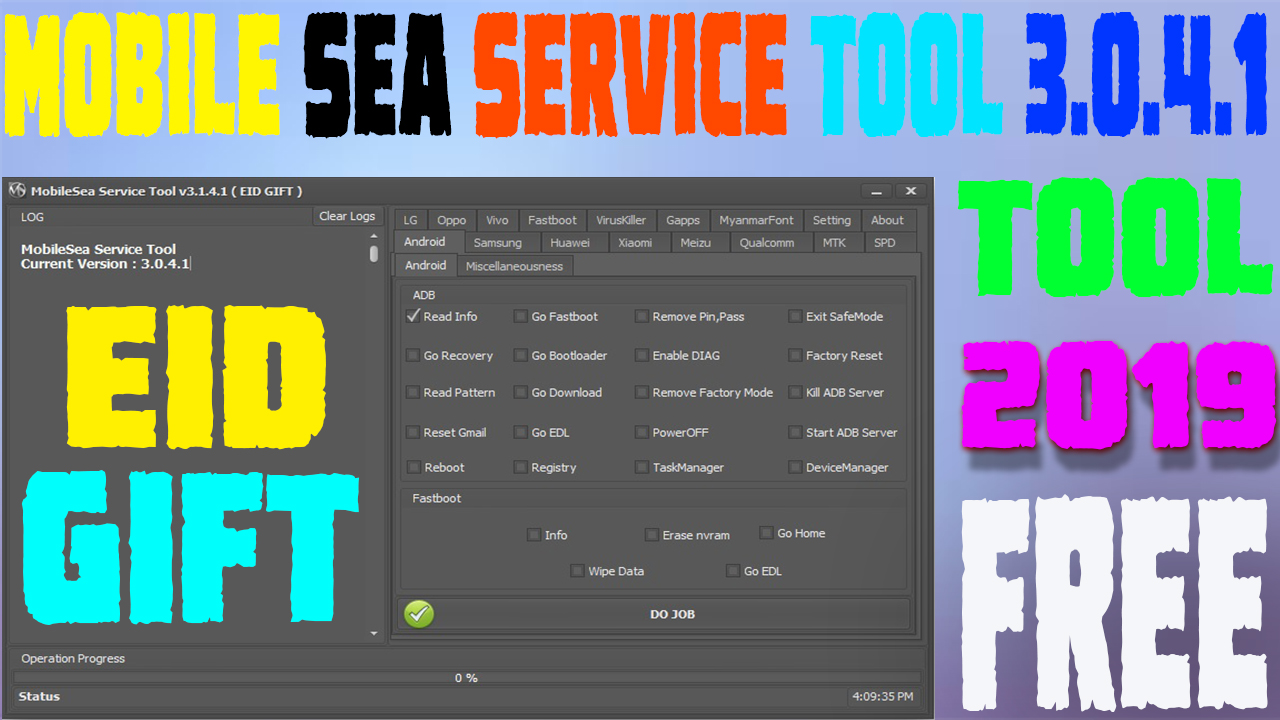Check Enable DIAG option
Screen dimensions: 1280x720
point(642,355)
